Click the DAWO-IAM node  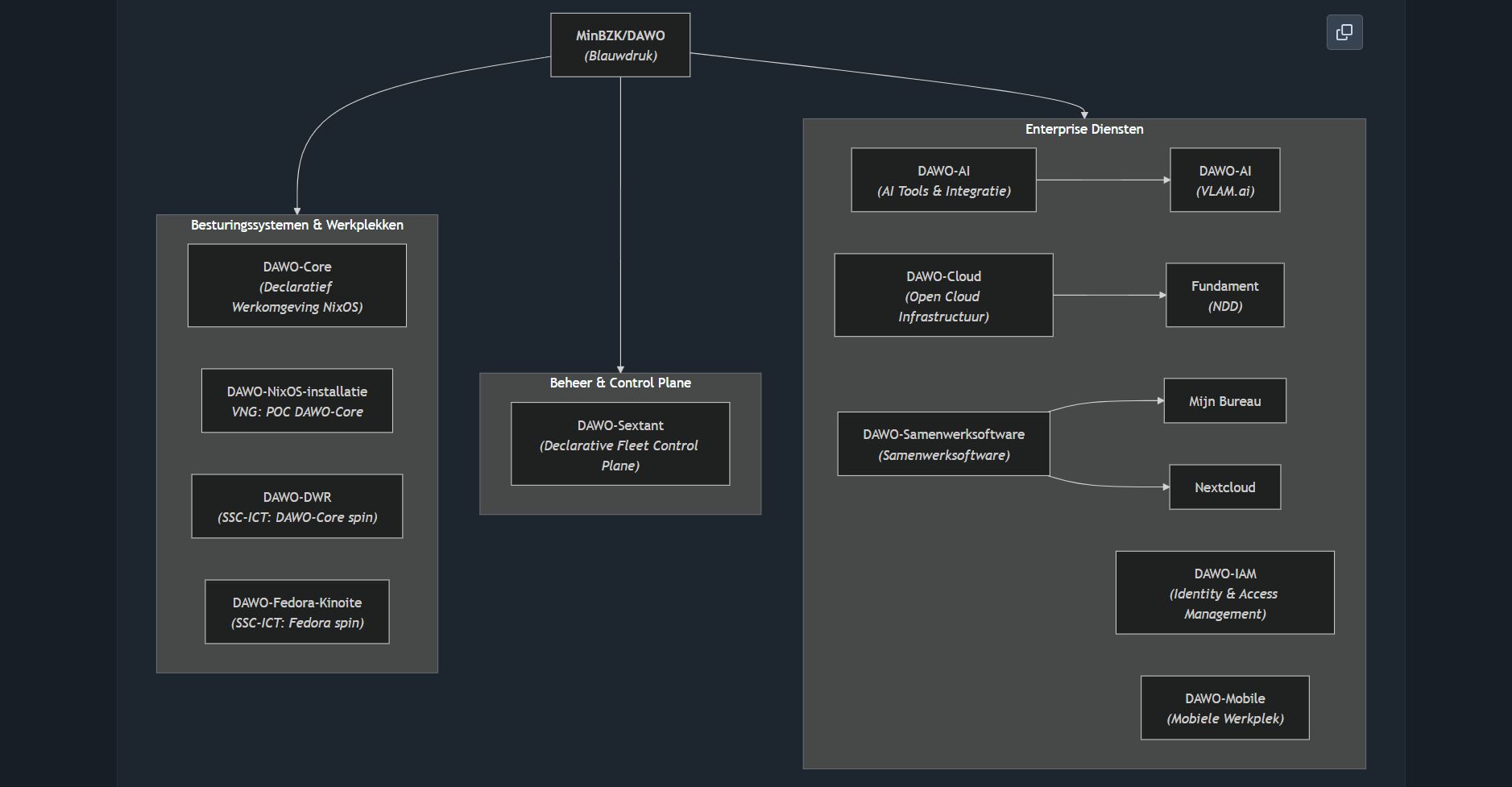(1225, 593)
